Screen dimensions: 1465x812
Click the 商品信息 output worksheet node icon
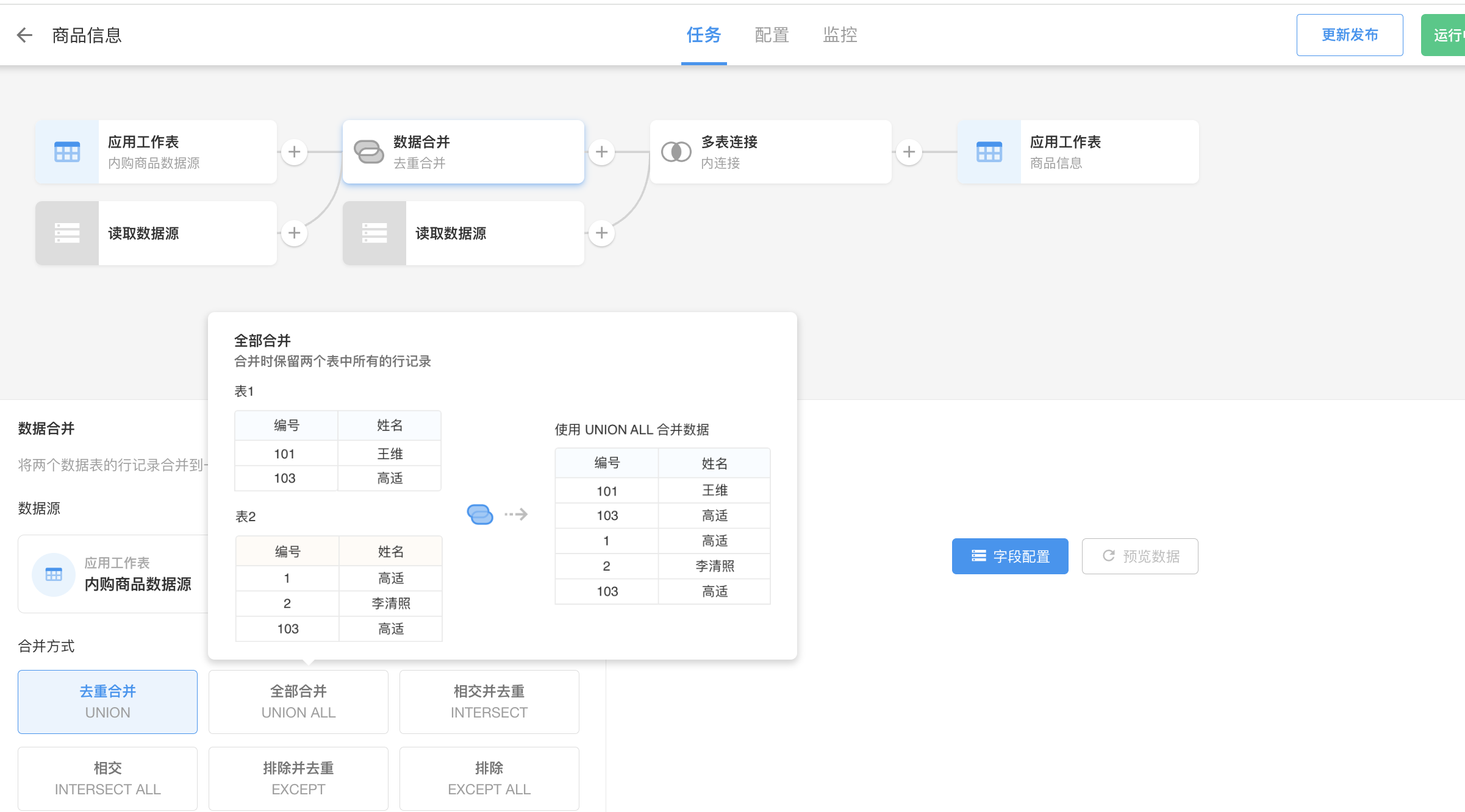[989, 152]
